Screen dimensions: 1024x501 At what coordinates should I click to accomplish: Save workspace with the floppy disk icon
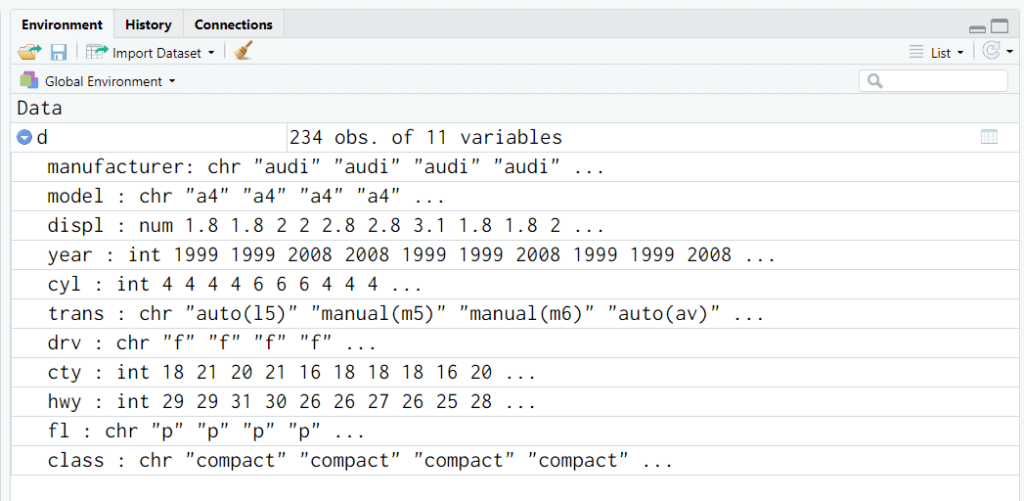[59, 52]
